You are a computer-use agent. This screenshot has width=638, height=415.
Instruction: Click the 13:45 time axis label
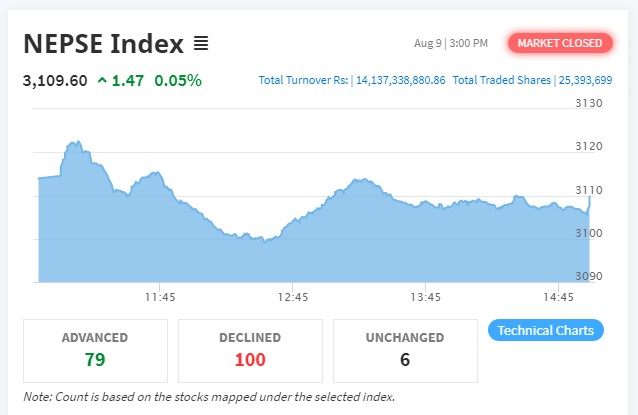[426, 297]
